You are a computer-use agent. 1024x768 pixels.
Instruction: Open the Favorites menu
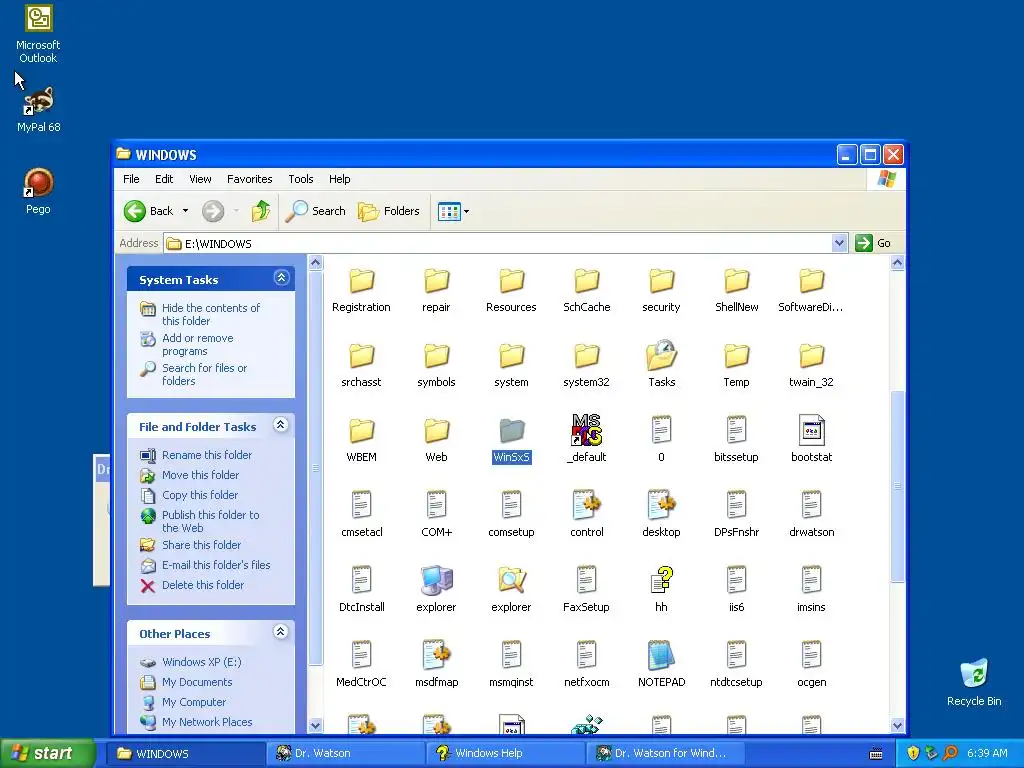coord(249,179)
